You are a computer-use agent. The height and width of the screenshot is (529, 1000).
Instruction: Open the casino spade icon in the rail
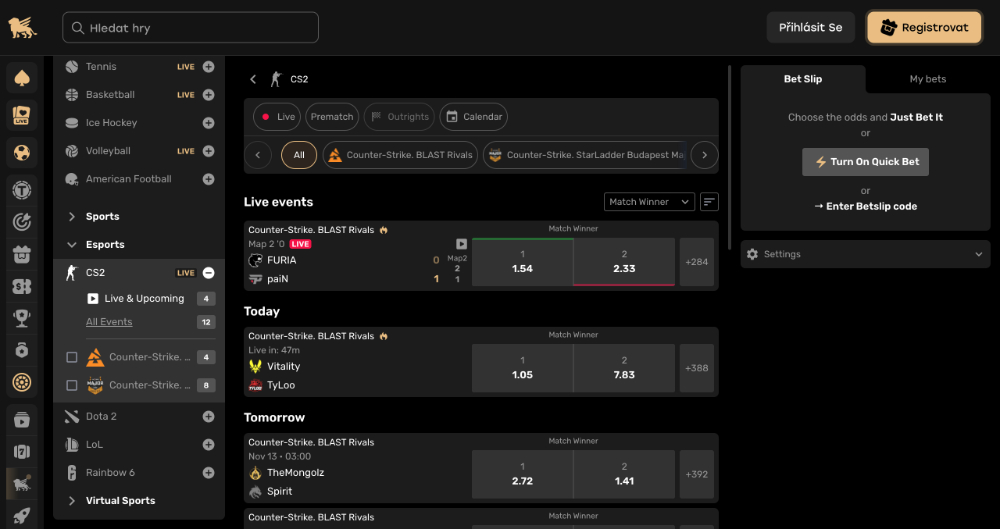point(22,78)
